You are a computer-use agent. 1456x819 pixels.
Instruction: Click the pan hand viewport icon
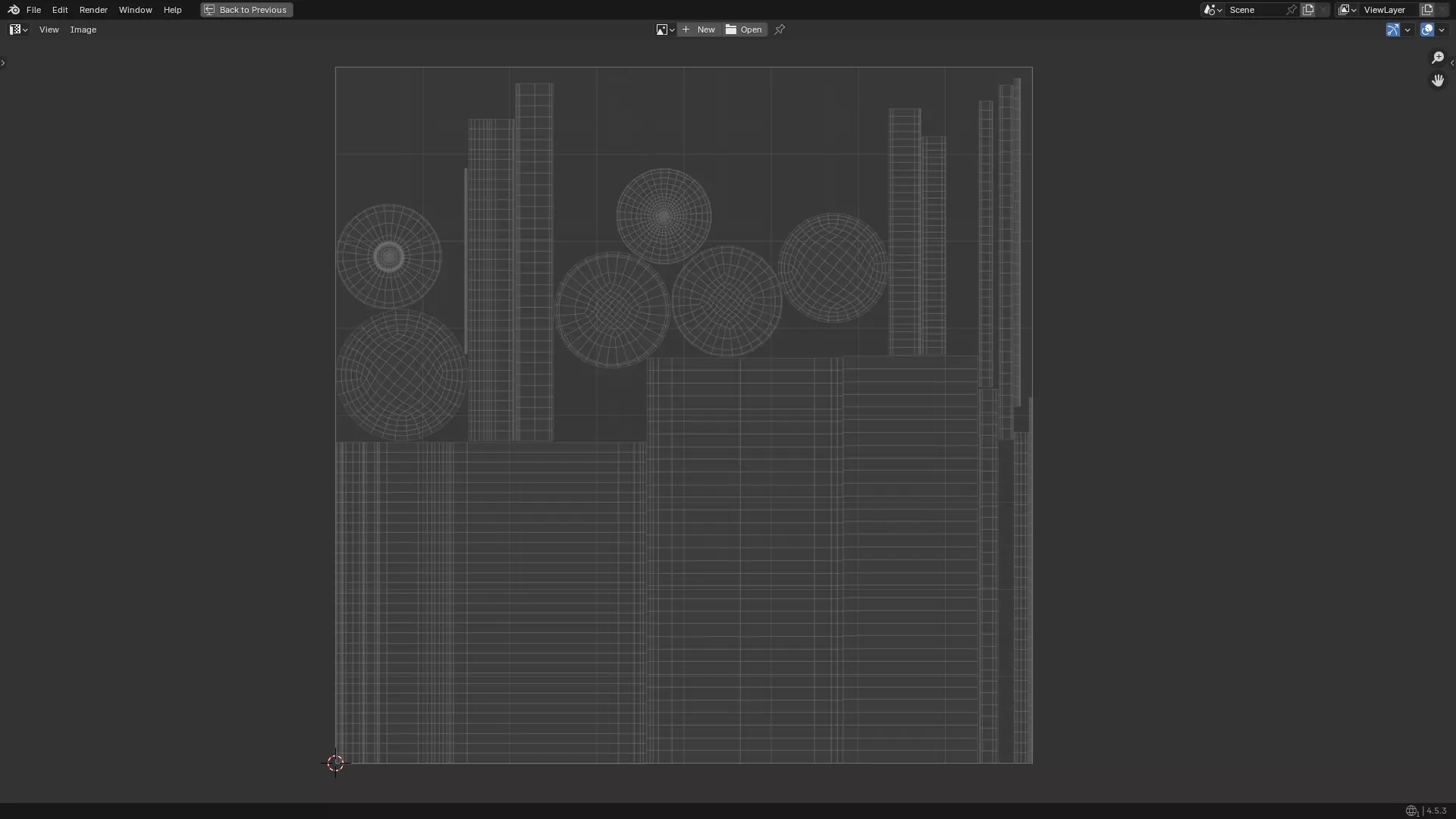point(1437,80)
